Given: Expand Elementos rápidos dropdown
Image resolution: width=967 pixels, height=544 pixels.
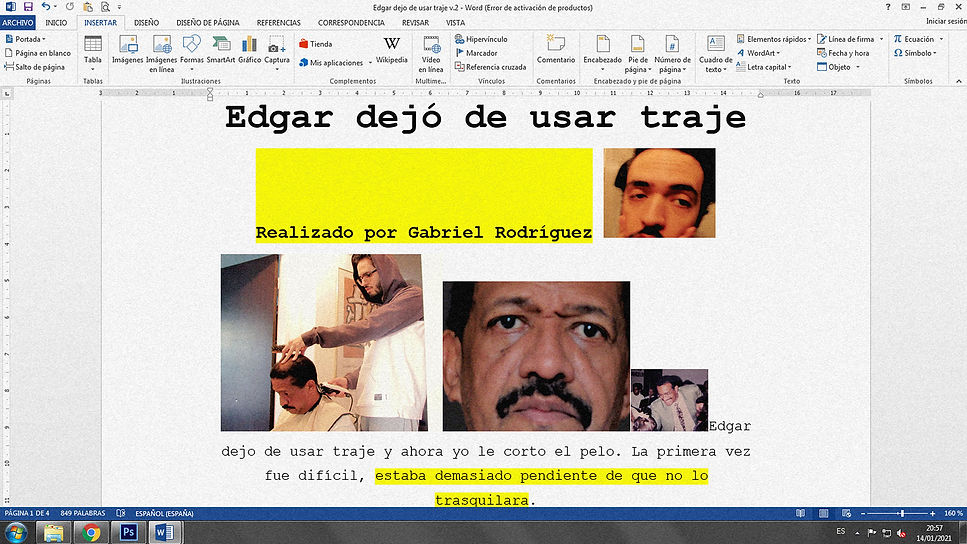Looking at the screenshot, I should (x=773, y=39).
